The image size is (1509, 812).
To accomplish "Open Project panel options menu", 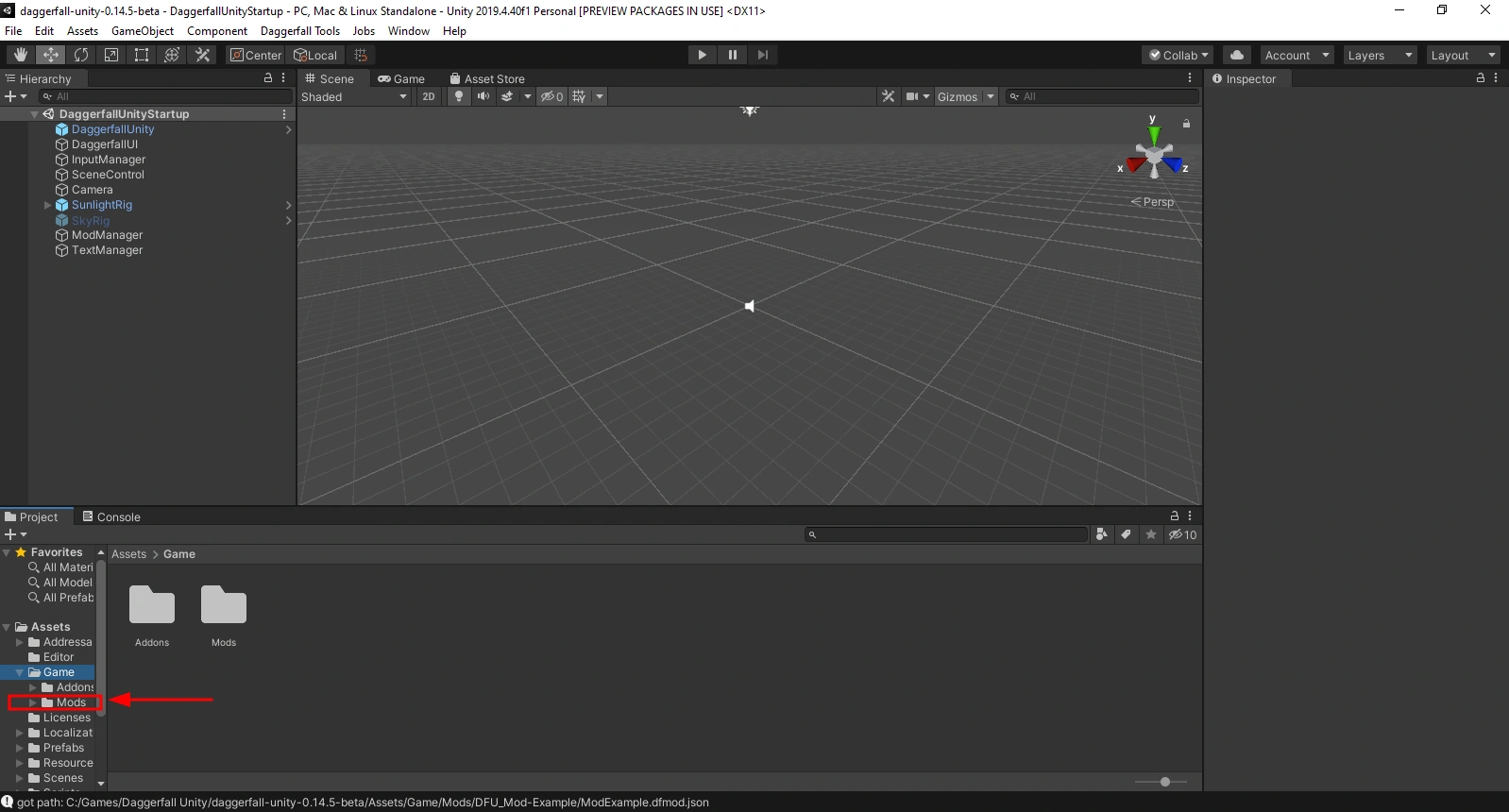I will (x=1190, y=516).
